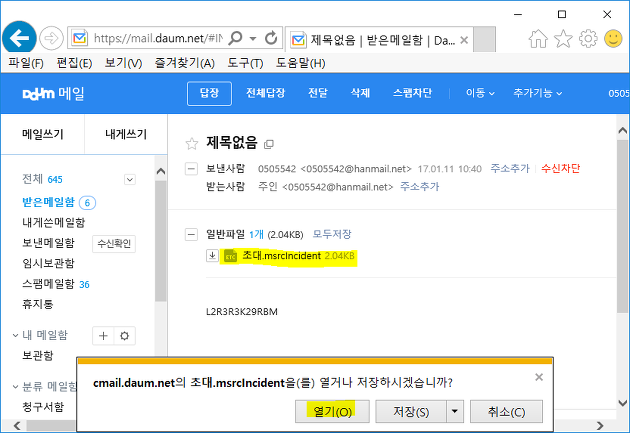Open a new blank tab

click(484, 39)
